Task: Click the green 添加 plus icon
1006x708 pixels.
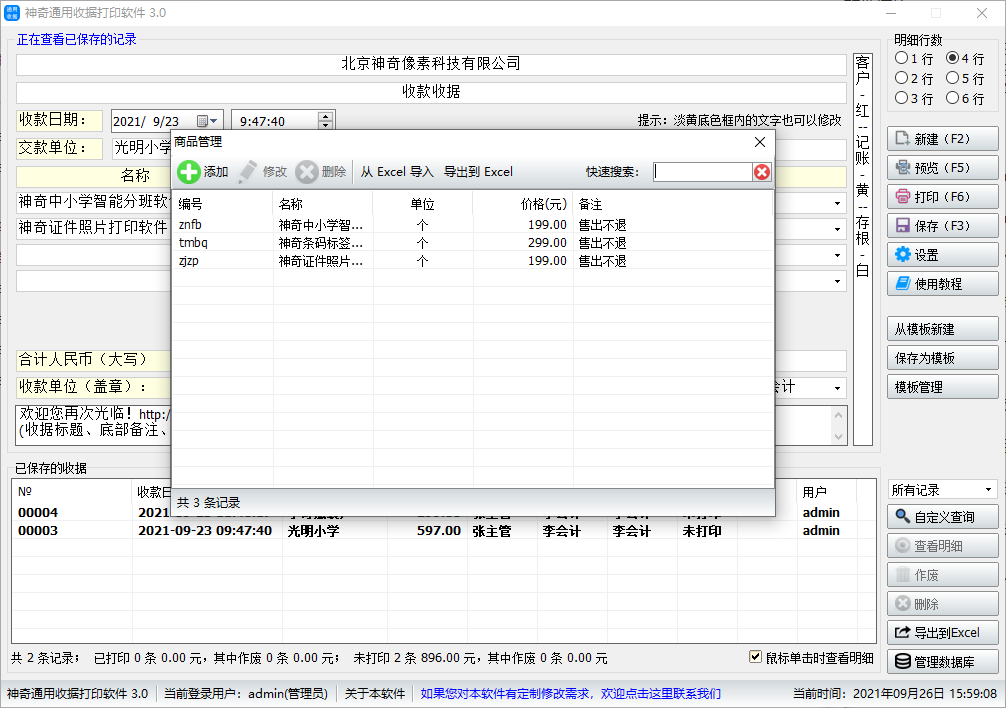Action: point(189,172)
